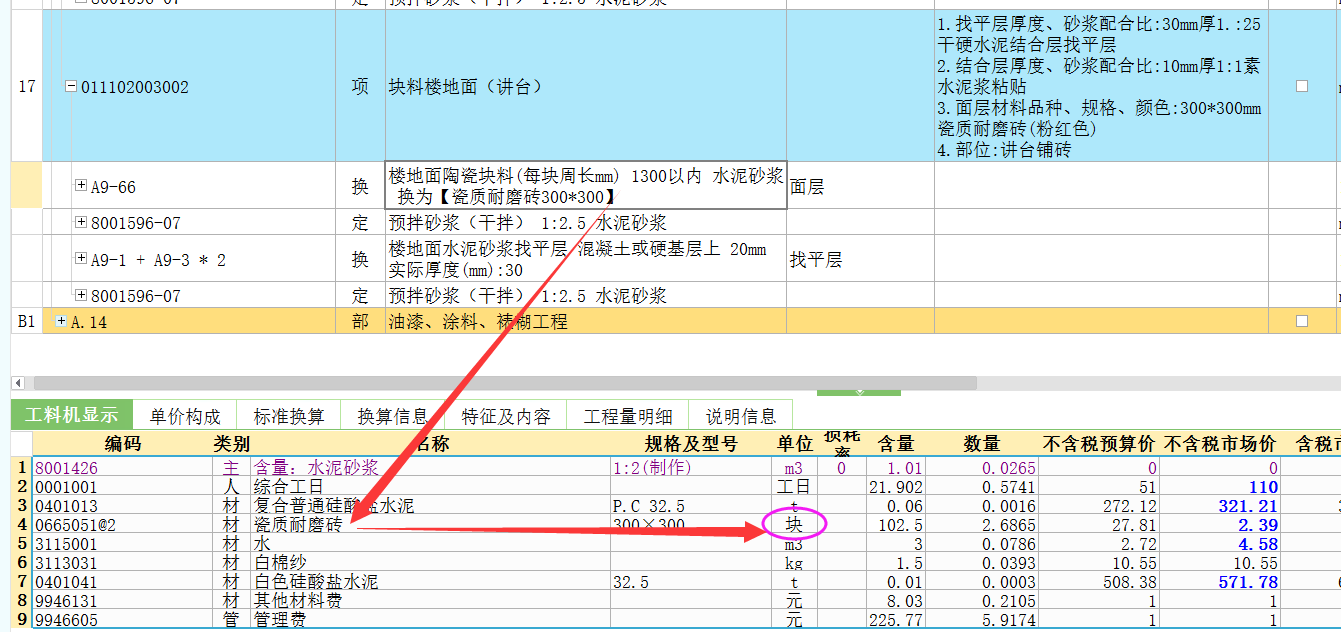1341x632 pixels.
Task: Select the quantity value 5.9174
Action: 983,620
